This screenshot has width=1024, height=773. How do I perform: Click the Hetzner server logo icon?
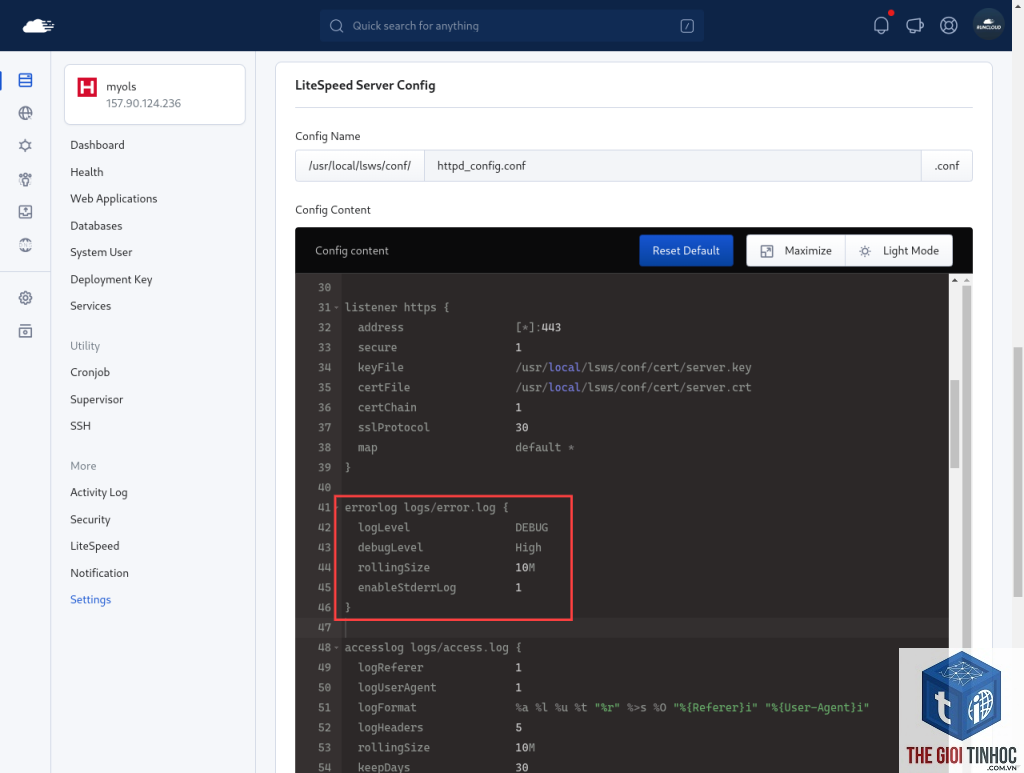[x=87, y=87]
